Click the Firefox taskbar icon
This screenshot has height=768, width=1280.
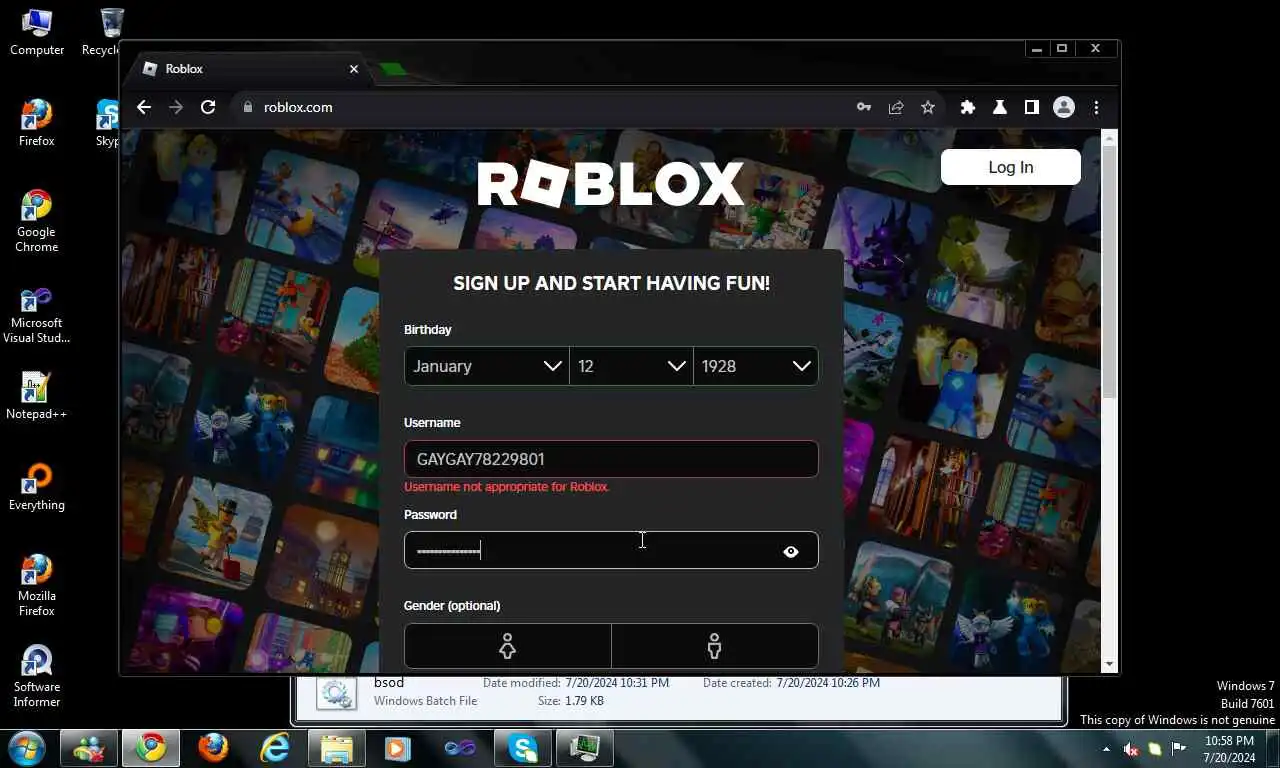[212, 748]
